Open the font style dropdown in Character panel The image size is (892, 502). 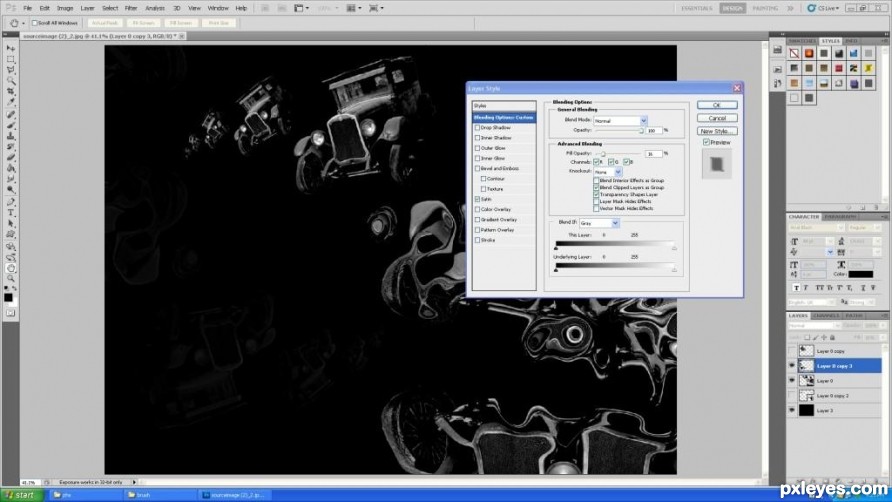point(864,228)
